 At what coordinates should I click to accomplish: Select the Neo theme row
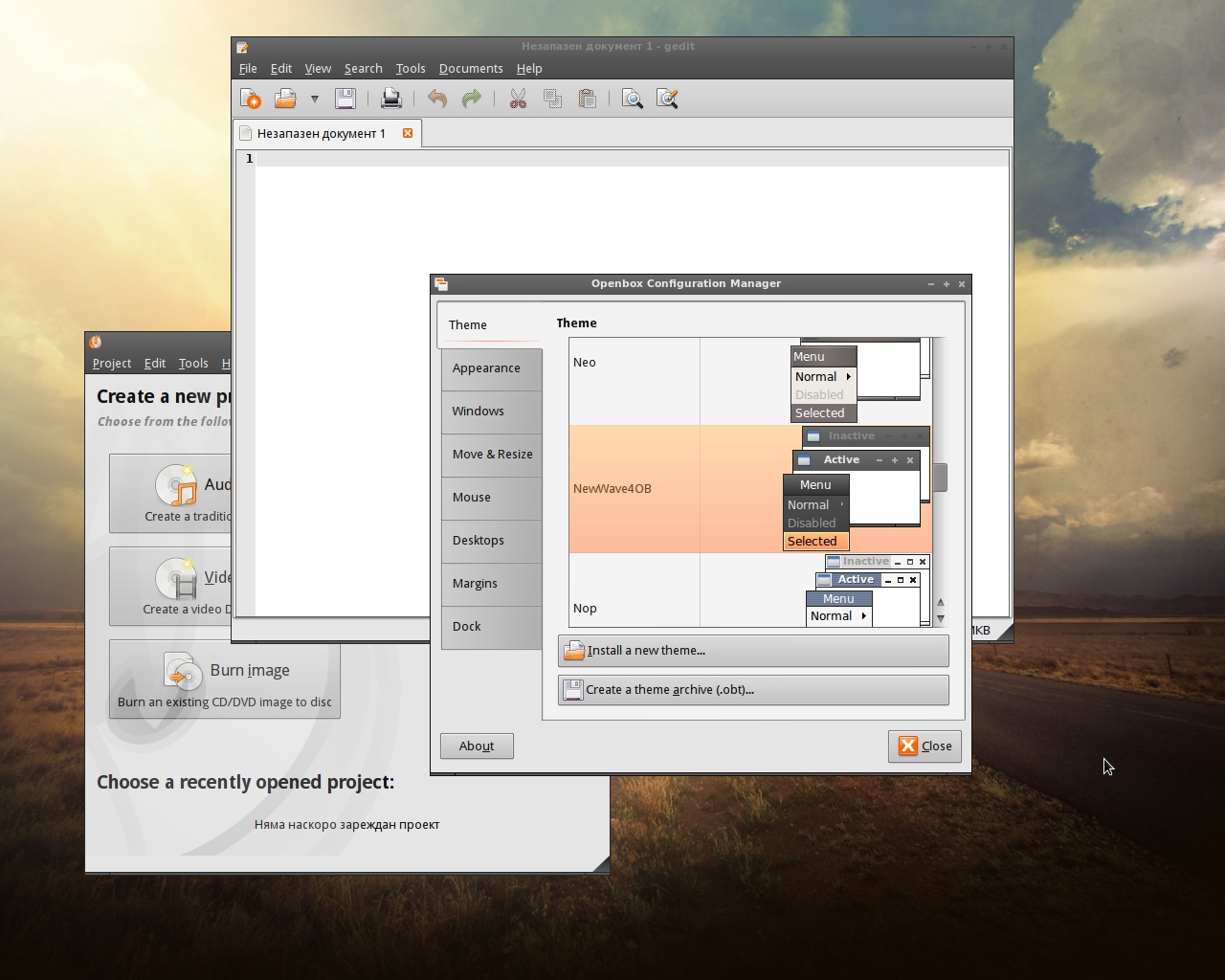749,381
